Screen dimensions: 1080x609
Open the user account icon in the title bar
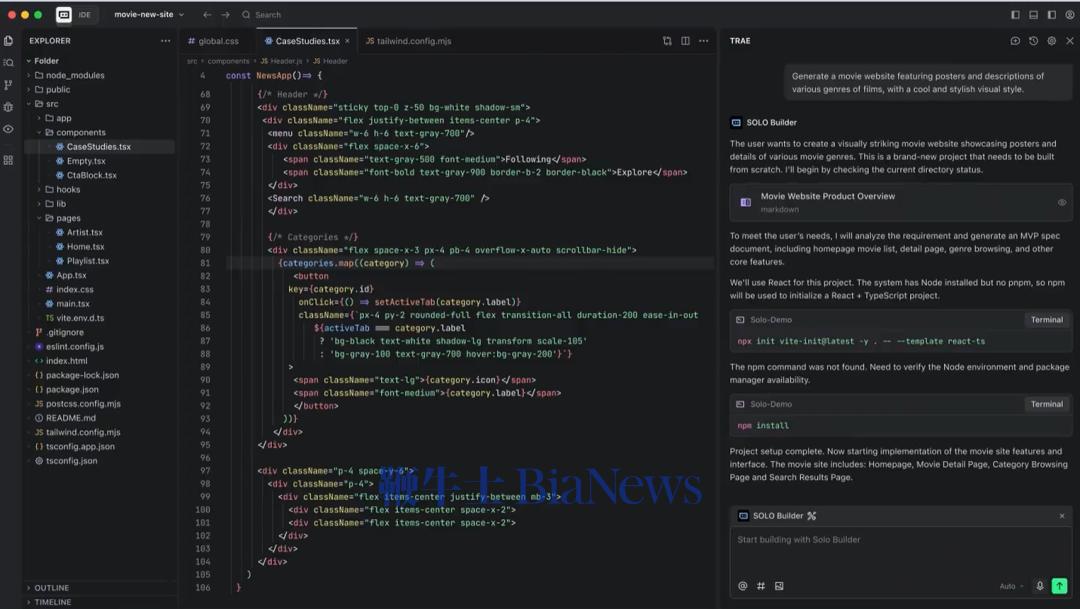(1070, 14)
